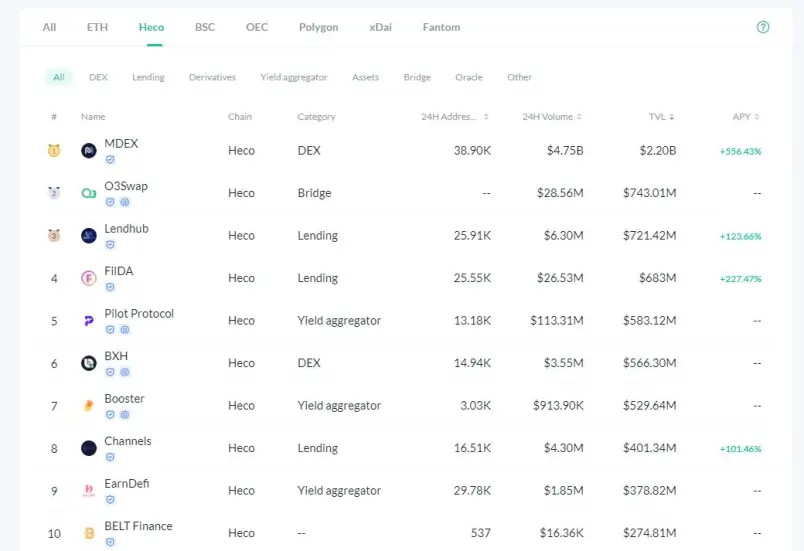This screenshot has height=551, width=804.
Task: Click the BELT Finance logo icon
Action: [x=89, y=533]
